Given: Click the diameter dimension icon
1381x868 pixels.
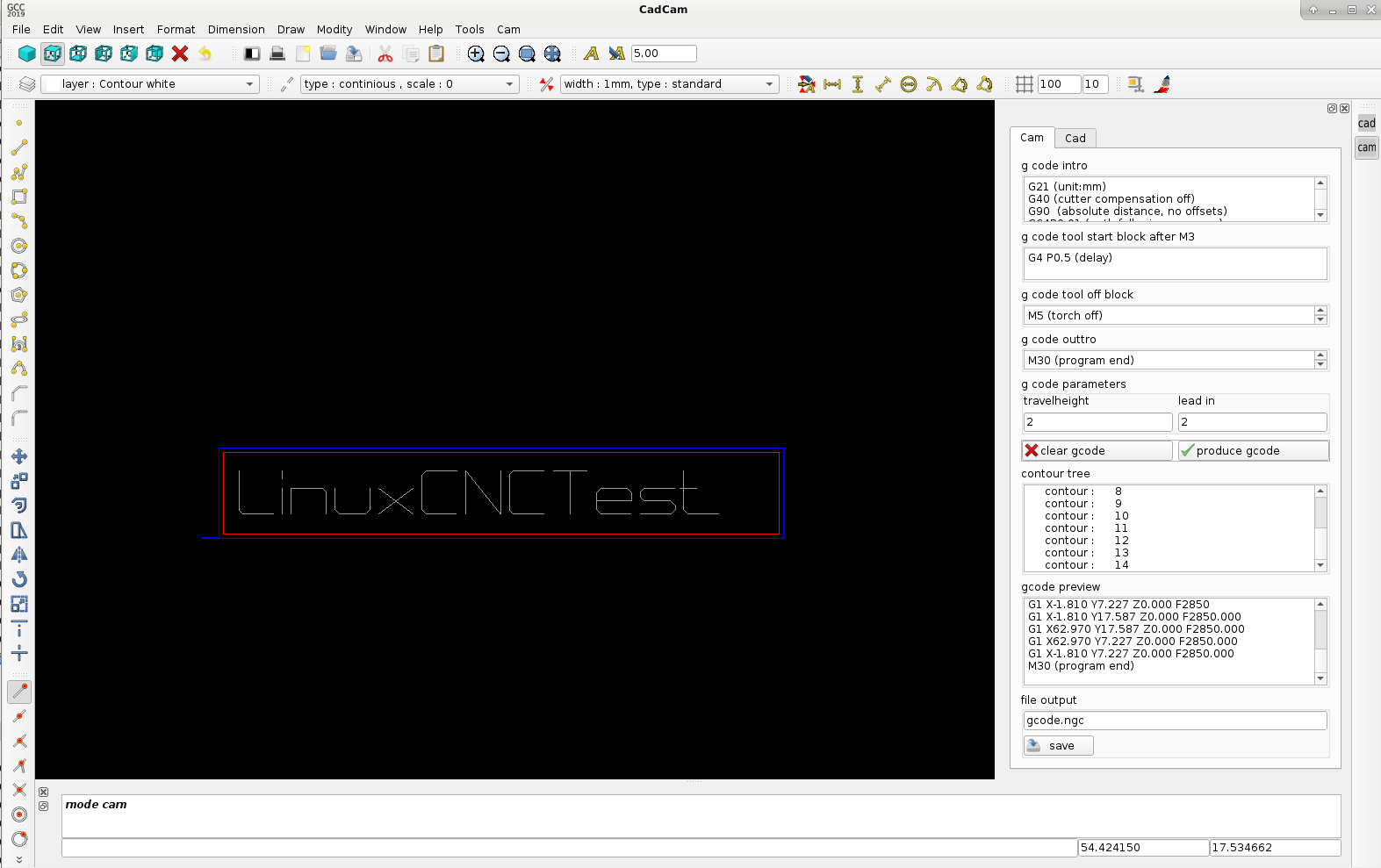Looking at the screenshot, I should (909, 84).
